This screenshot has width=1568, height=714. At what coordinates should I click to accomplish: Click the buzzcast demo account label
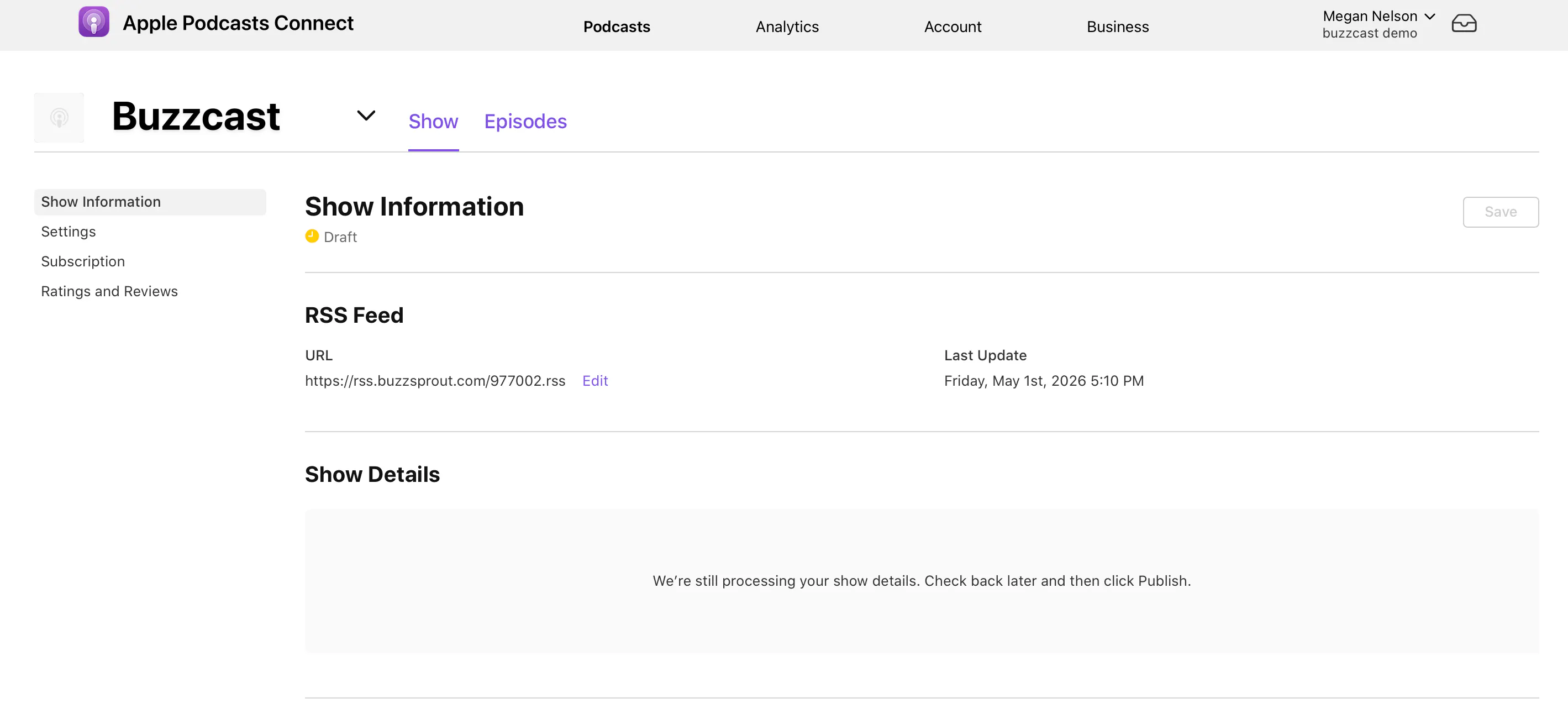point(1370,34)
